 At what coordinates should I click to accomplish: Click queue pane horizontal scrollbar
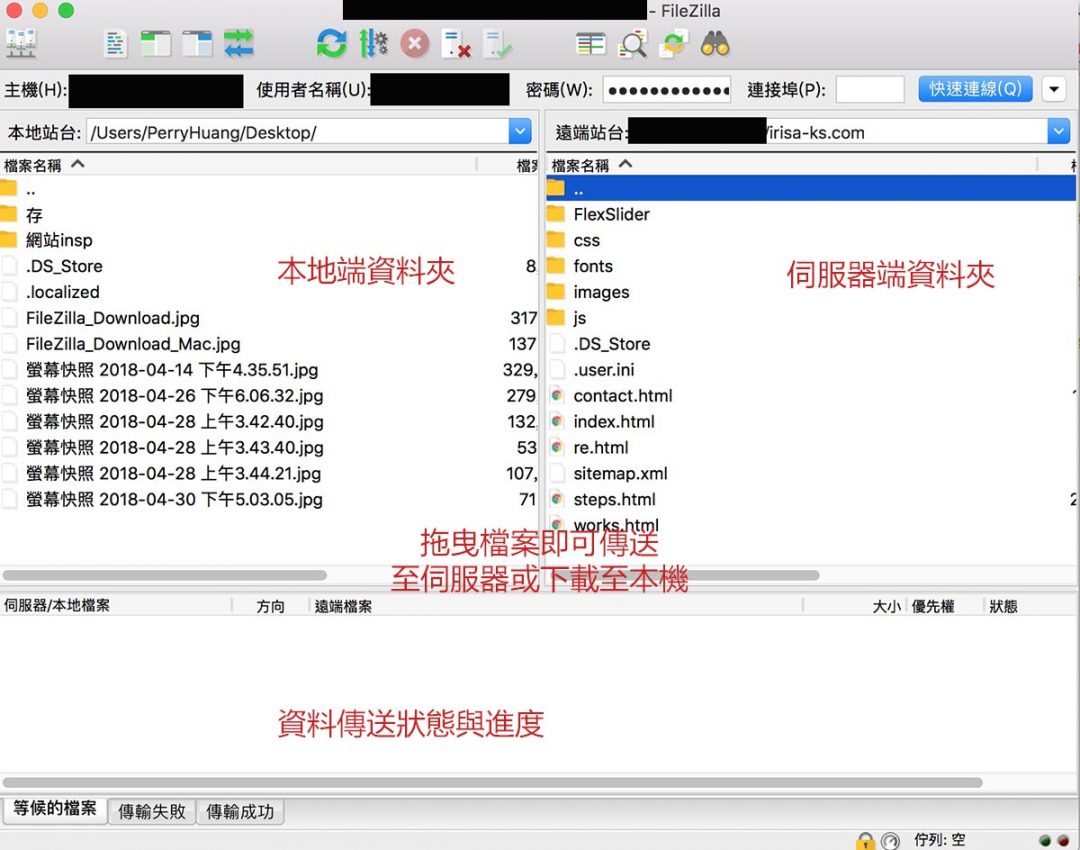(x=492, y=782)
